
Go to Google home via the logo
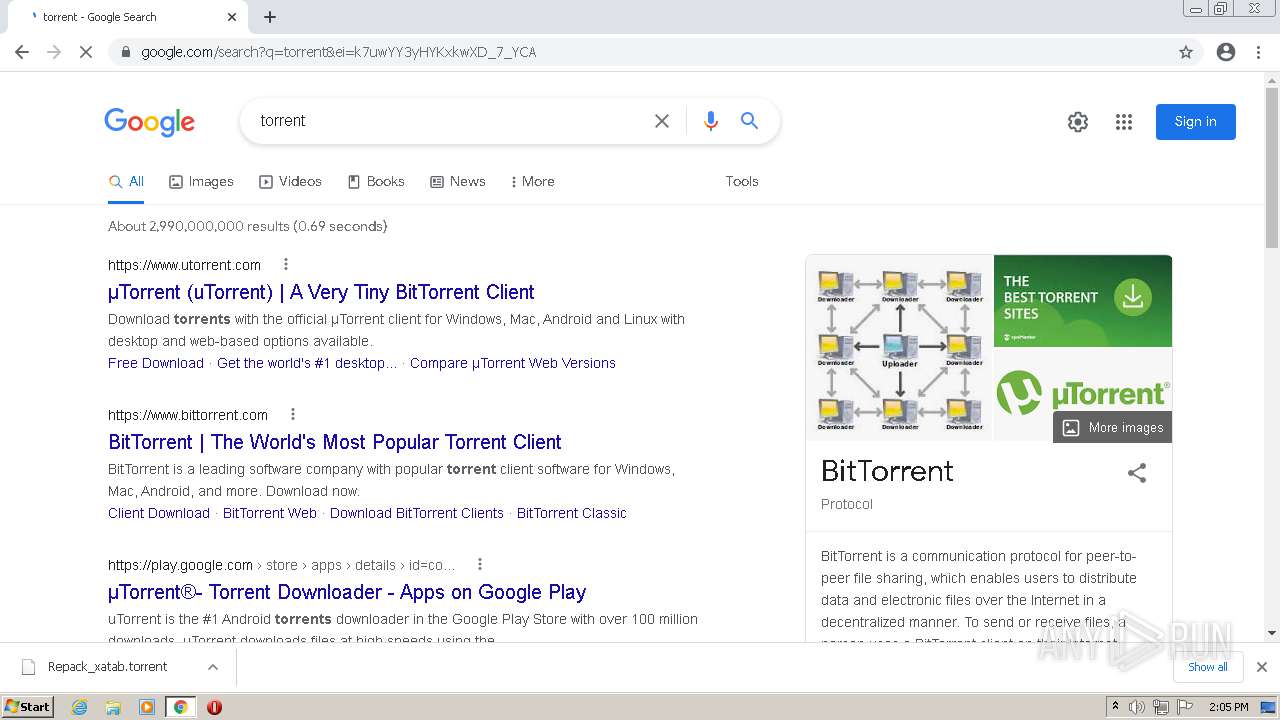pyautogui.click(x=150, y=122)
